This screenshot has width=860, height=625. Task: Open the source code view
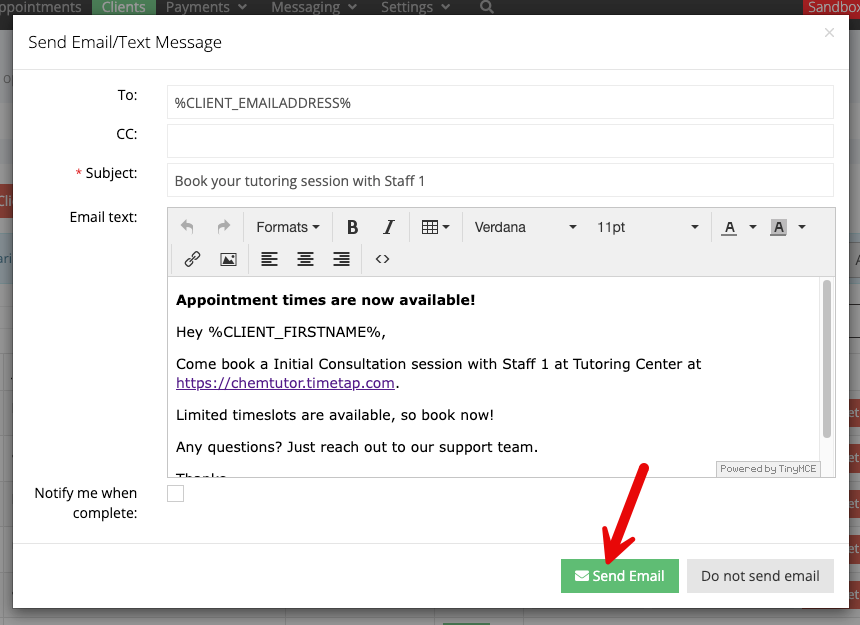click(382, 259)
